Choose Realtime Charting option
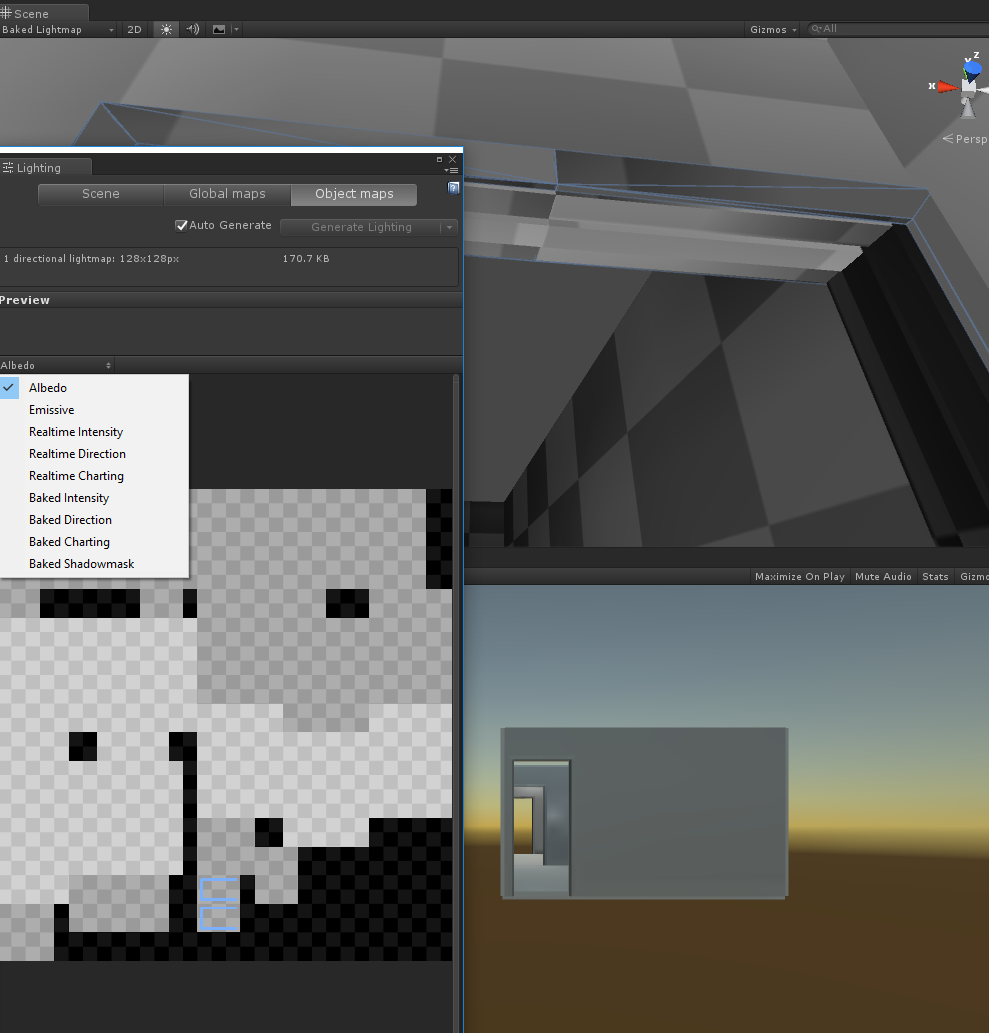Screen dimensions: 989x1033 tap(94, 476)
